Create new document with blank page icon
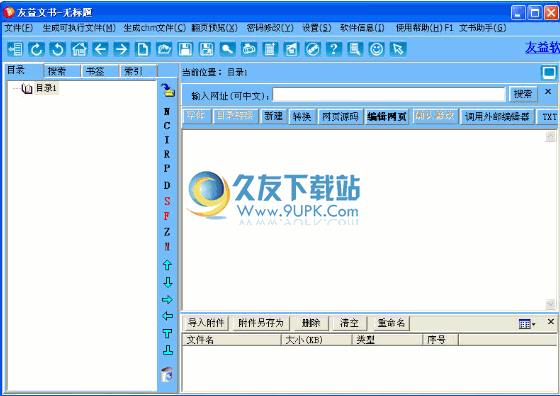Image resolution: width=560 pixels, height=396 pixels. pyautogui.click(x=143, y=49)
